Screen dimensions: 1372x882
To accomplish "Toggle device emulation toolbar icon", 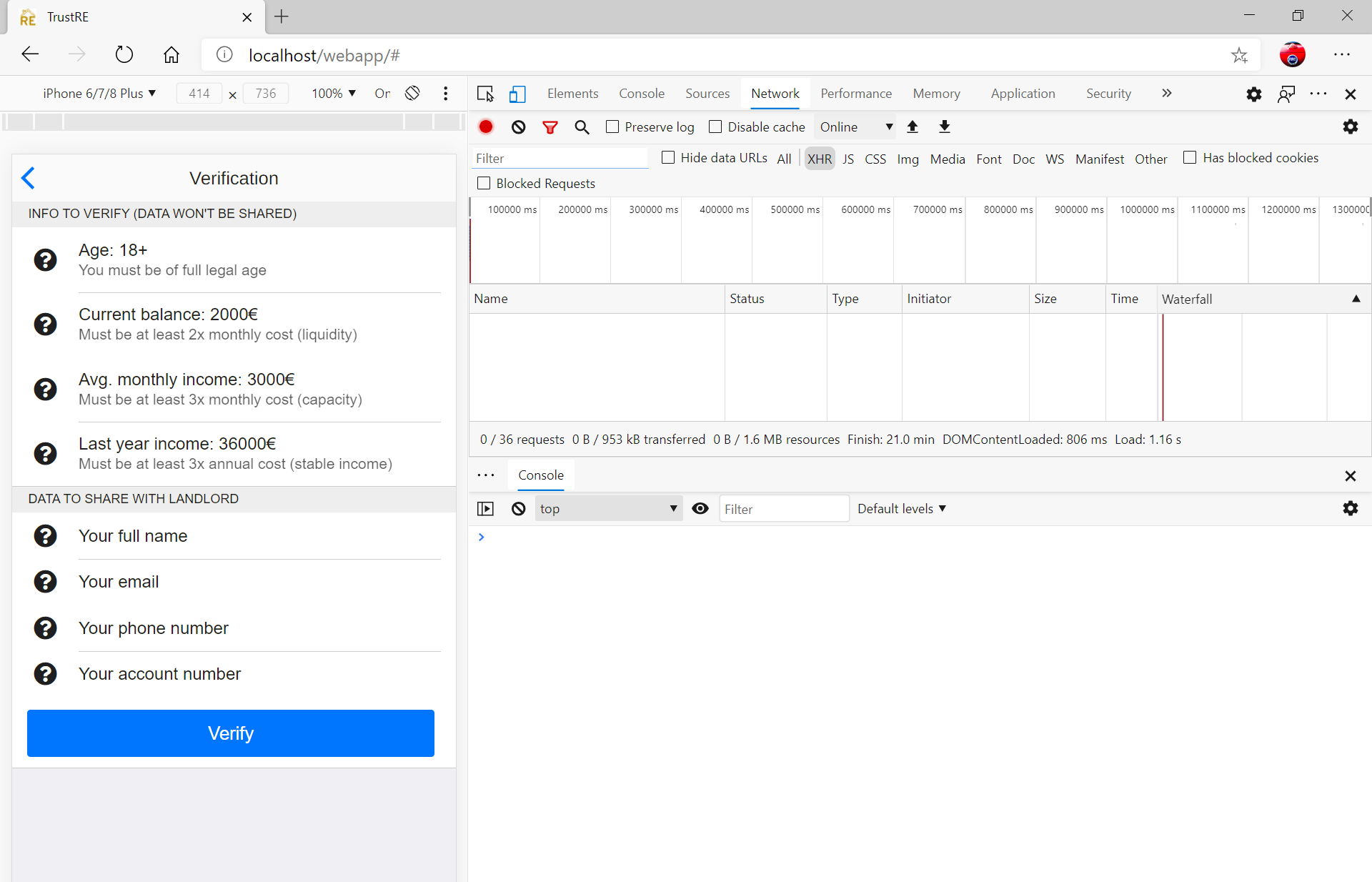I will pos(517,94).
